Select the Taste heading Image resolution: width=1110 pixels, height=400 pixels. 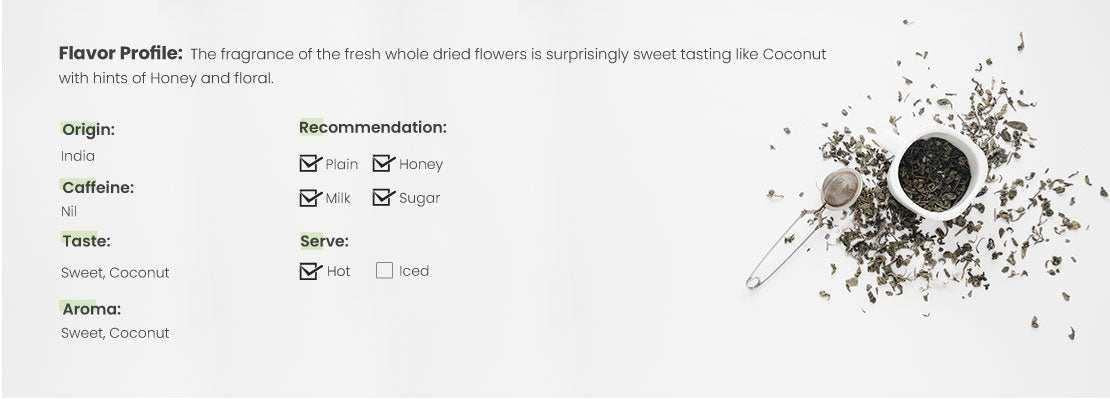[86, 241]
